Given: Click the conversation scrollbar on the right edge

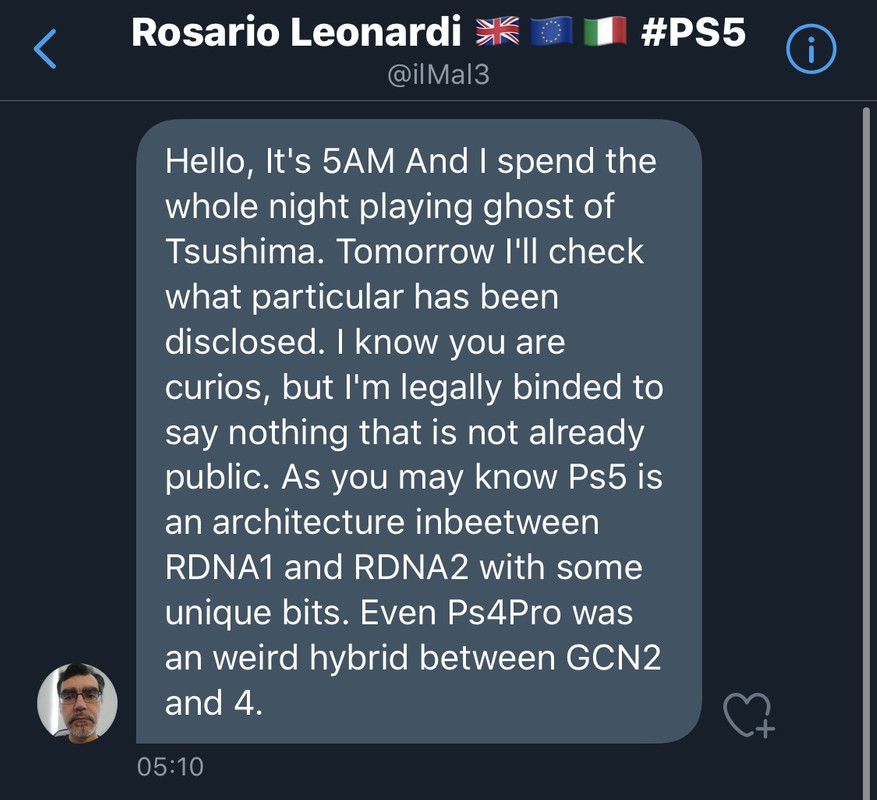Looking at the screenshot, I should pyautogui.click(x=866, y=450).
